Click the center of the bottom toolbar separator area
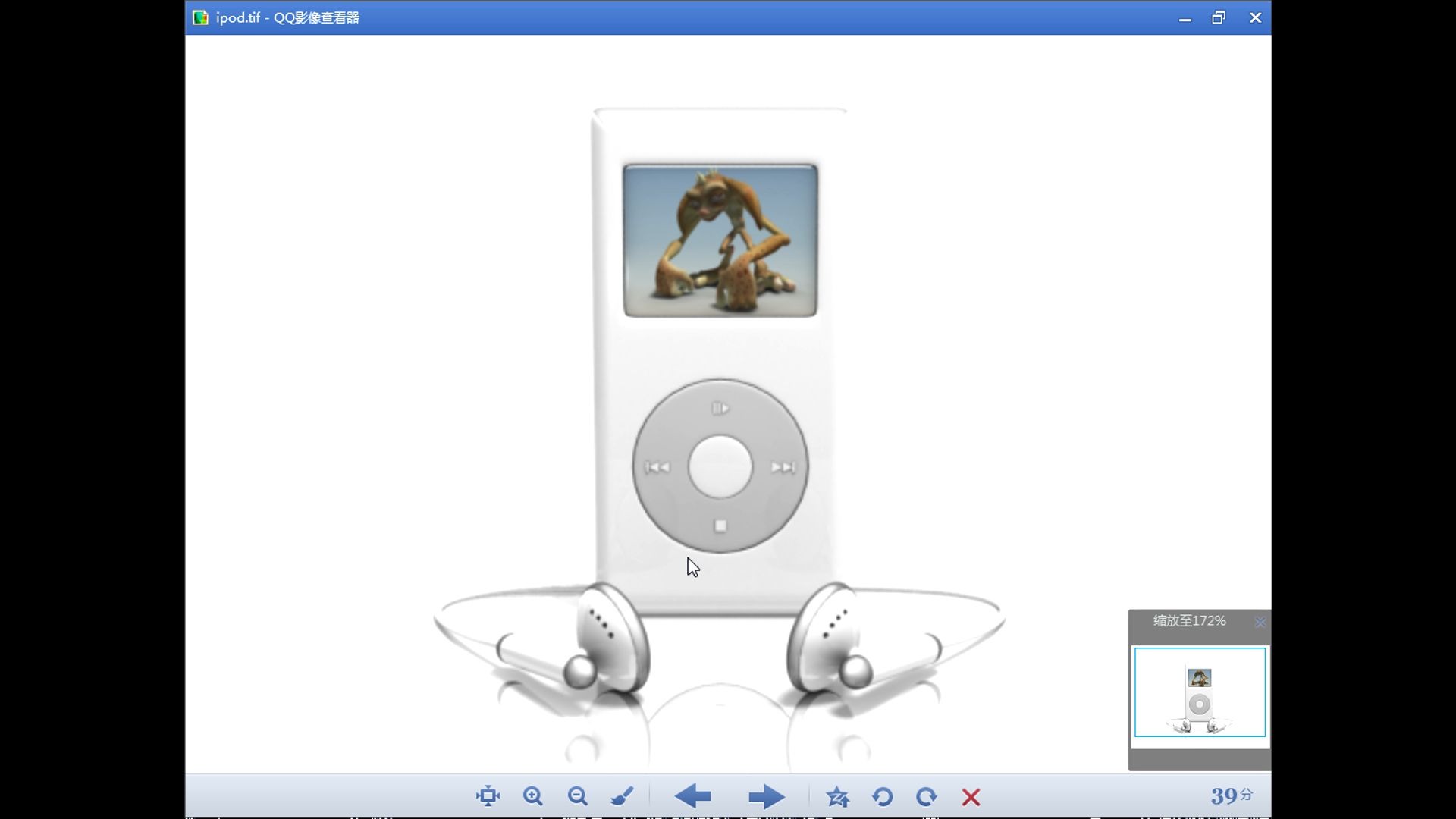Screen dimensions: 1456x819 (x=651, y=797)
